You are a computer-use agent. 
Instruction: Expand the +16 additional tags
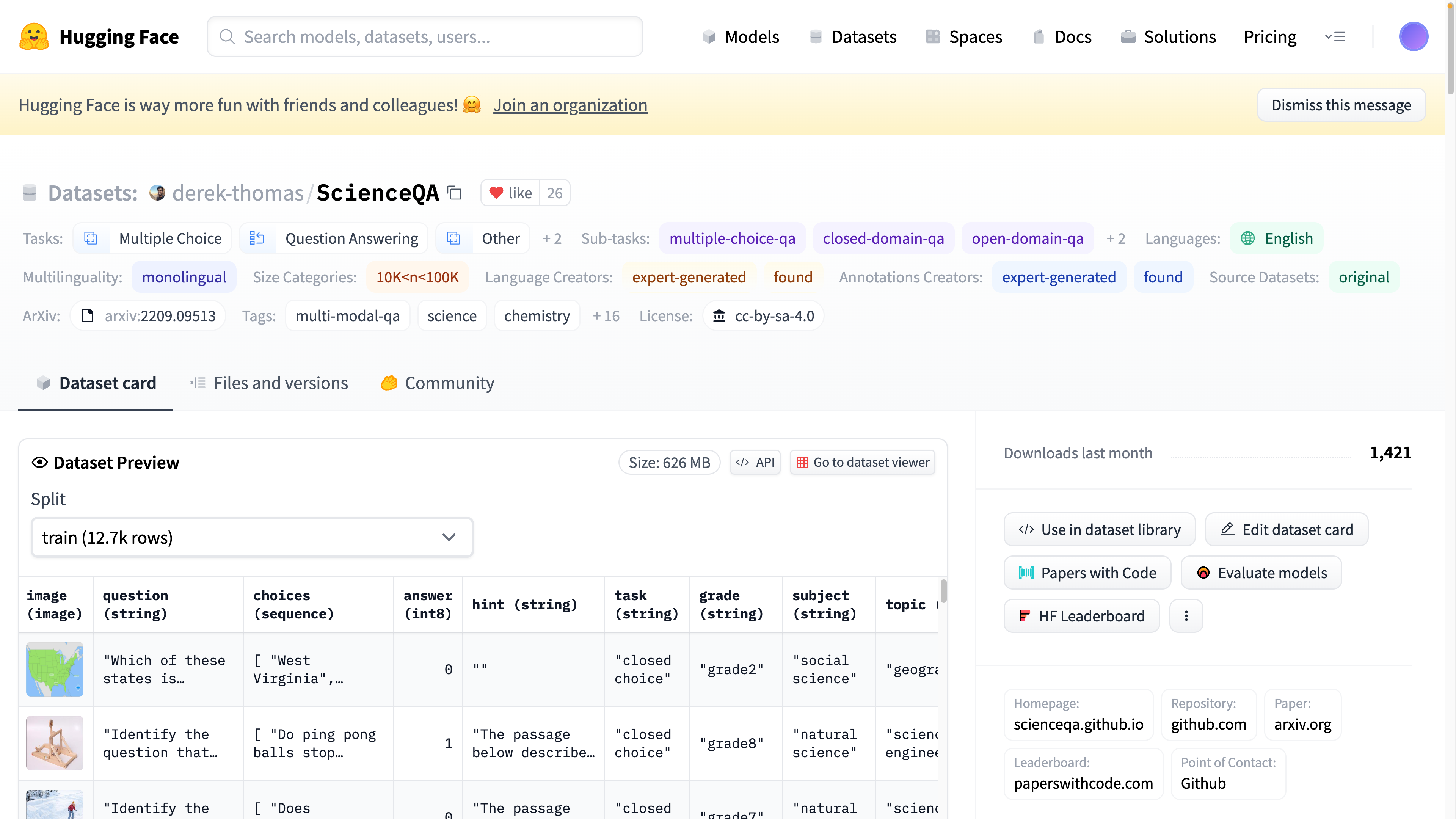(606, 316)
